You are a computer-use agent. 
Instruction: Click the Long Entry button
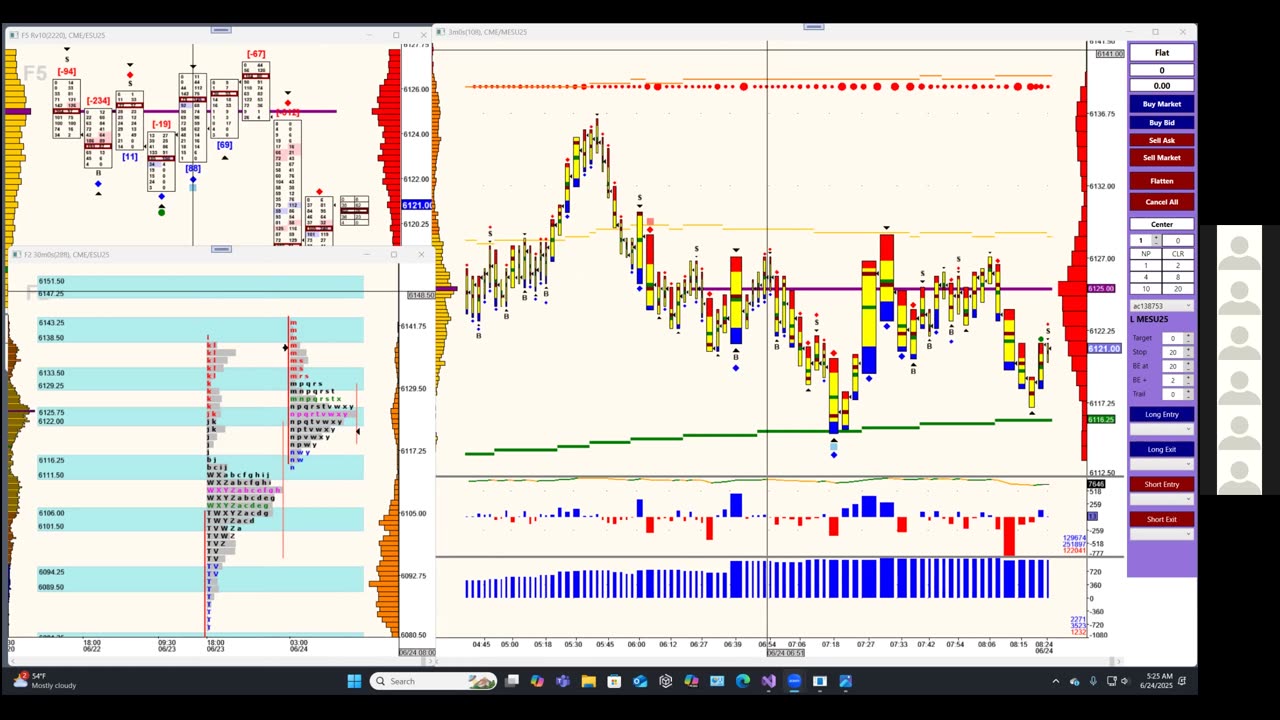tap(1162, 414)
